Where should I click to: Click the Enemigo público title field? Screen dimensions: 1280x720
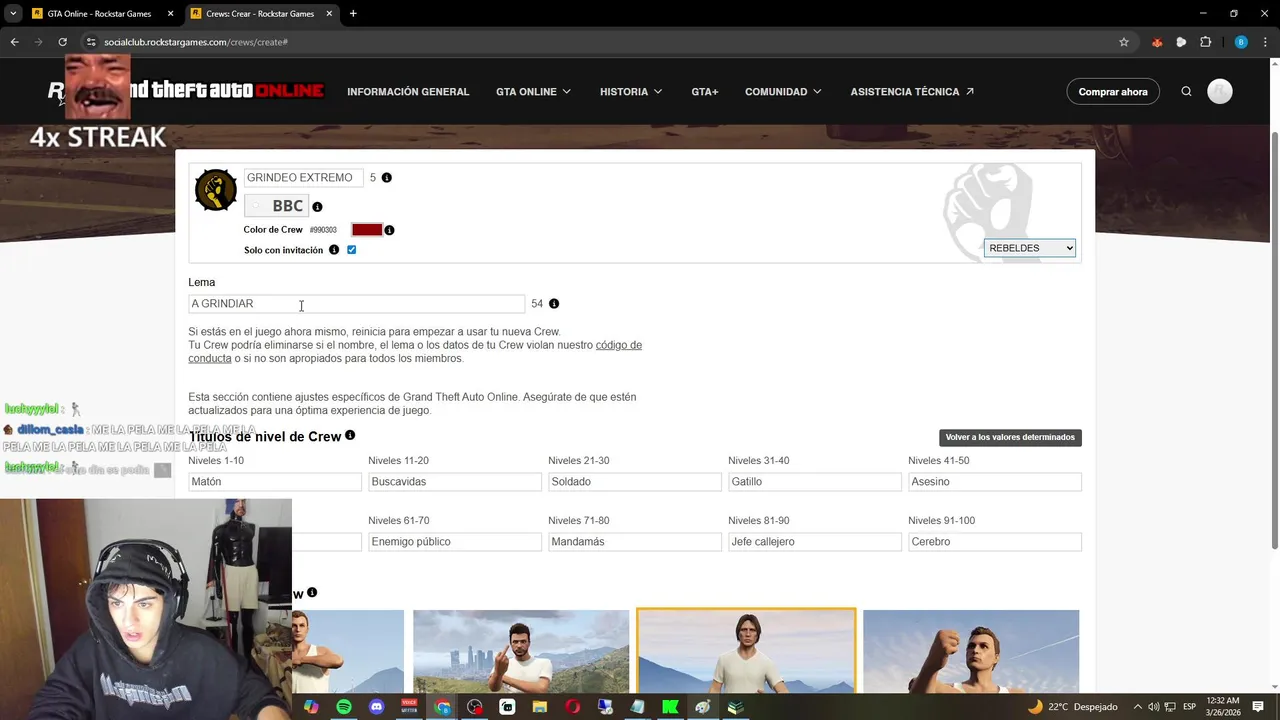(455, 542)
